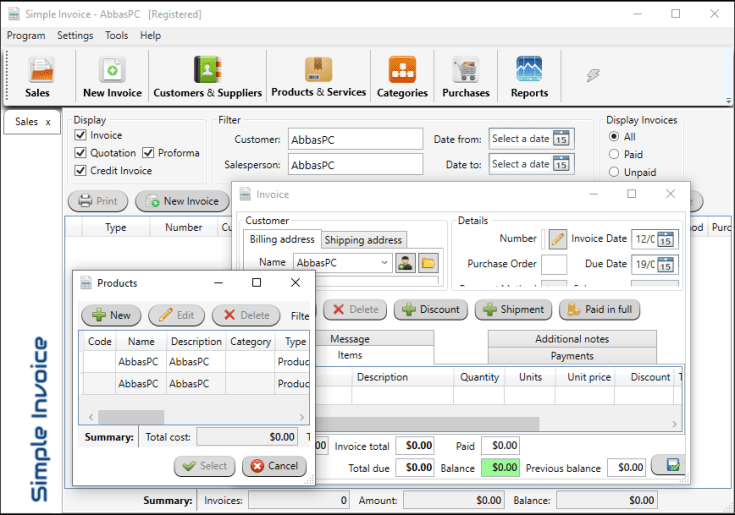
Task: Click the Number column header in Sales list
Action: pyautogui.click(x=183, y=228)
